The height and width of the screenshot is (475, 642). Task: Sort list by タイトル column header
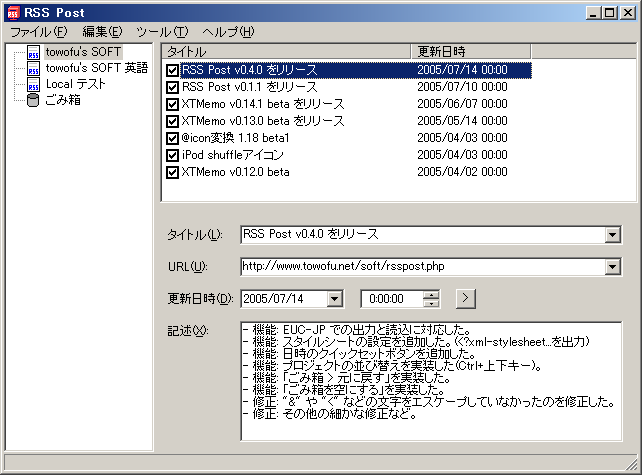point(286,52)
